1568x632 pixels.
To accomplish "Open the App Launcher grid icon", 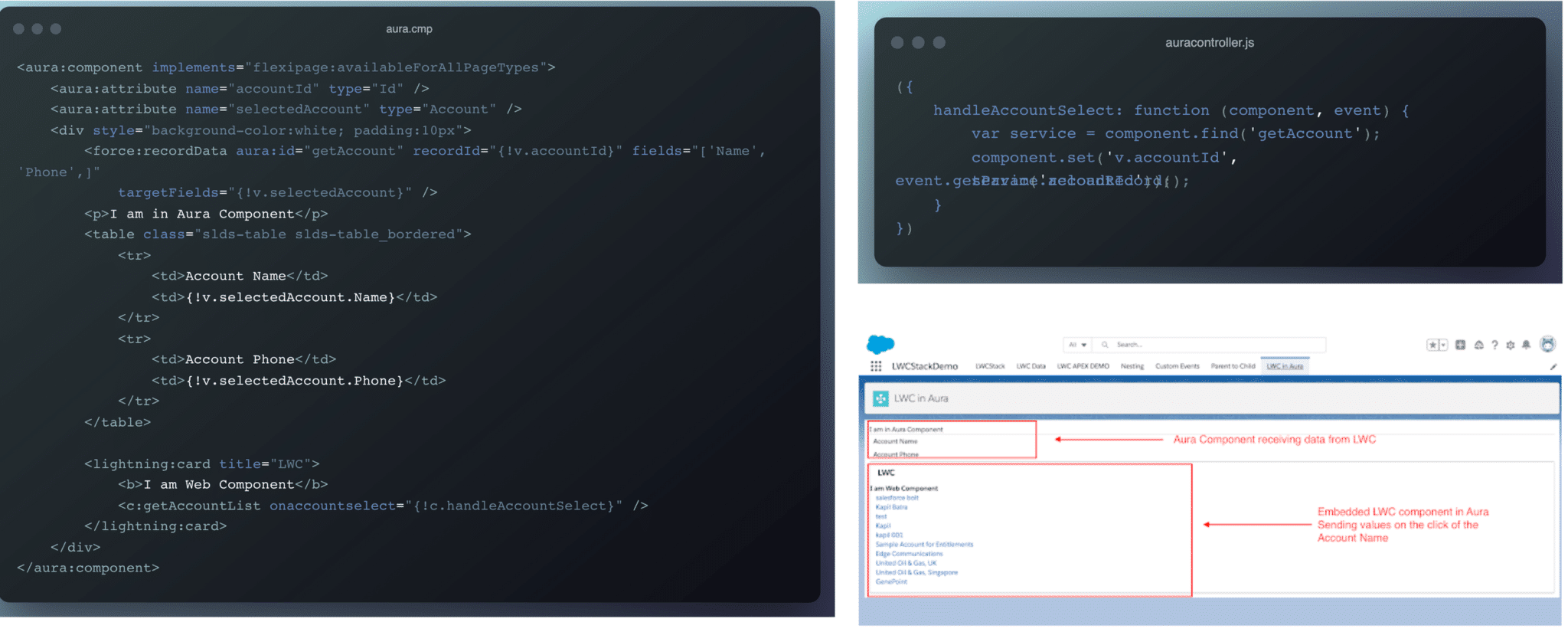I will pyautogui.click(x=876, y=366).
